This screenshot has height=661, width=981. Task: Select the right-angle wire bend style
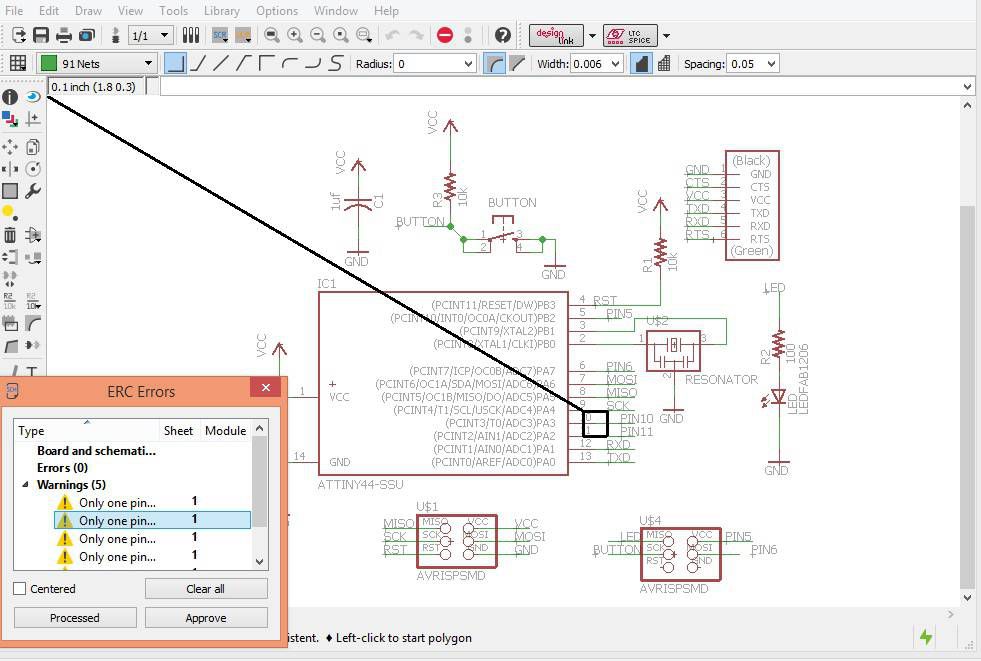[x=176, y=63]
